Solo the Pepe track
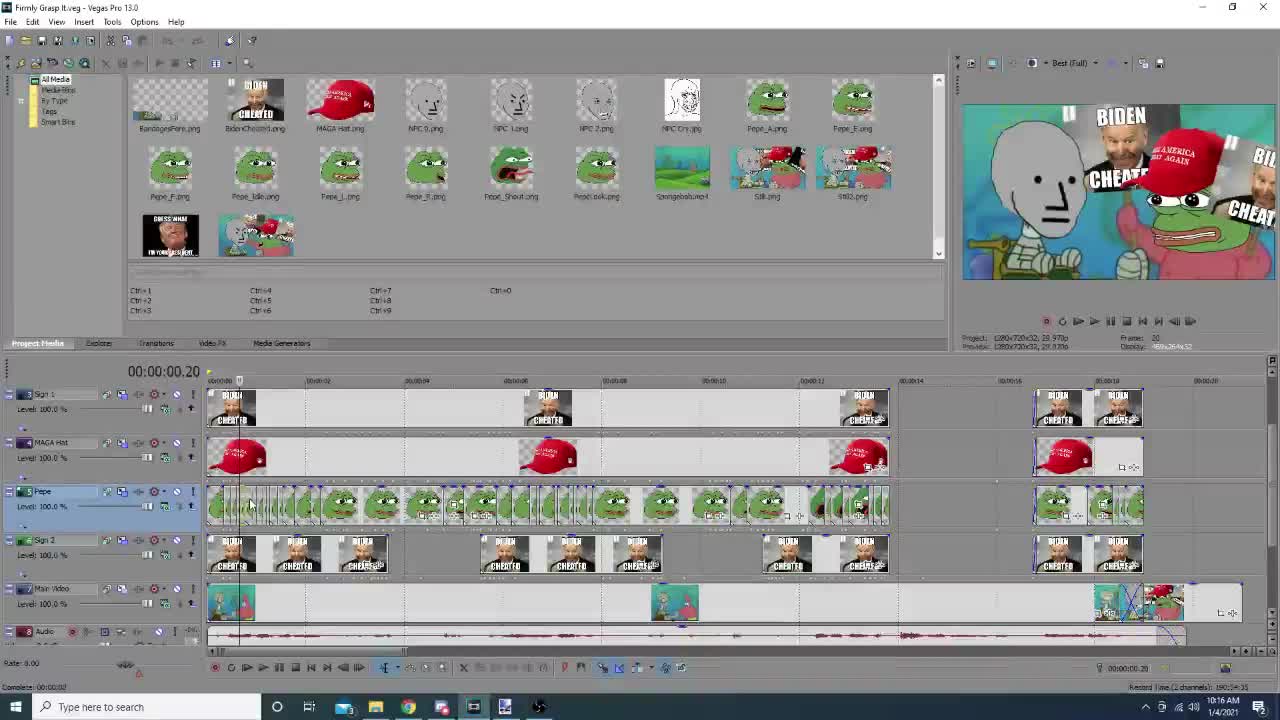1280x720 pixels. 193,492
